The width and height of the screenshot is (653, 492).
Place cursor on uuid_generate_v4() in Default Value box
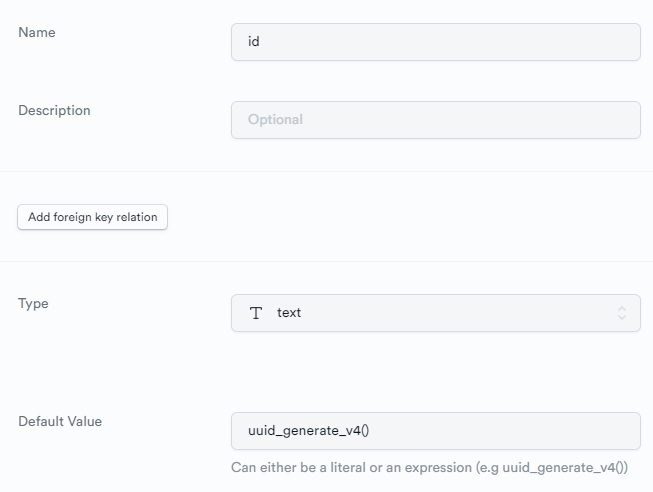[x=308, y=431]
